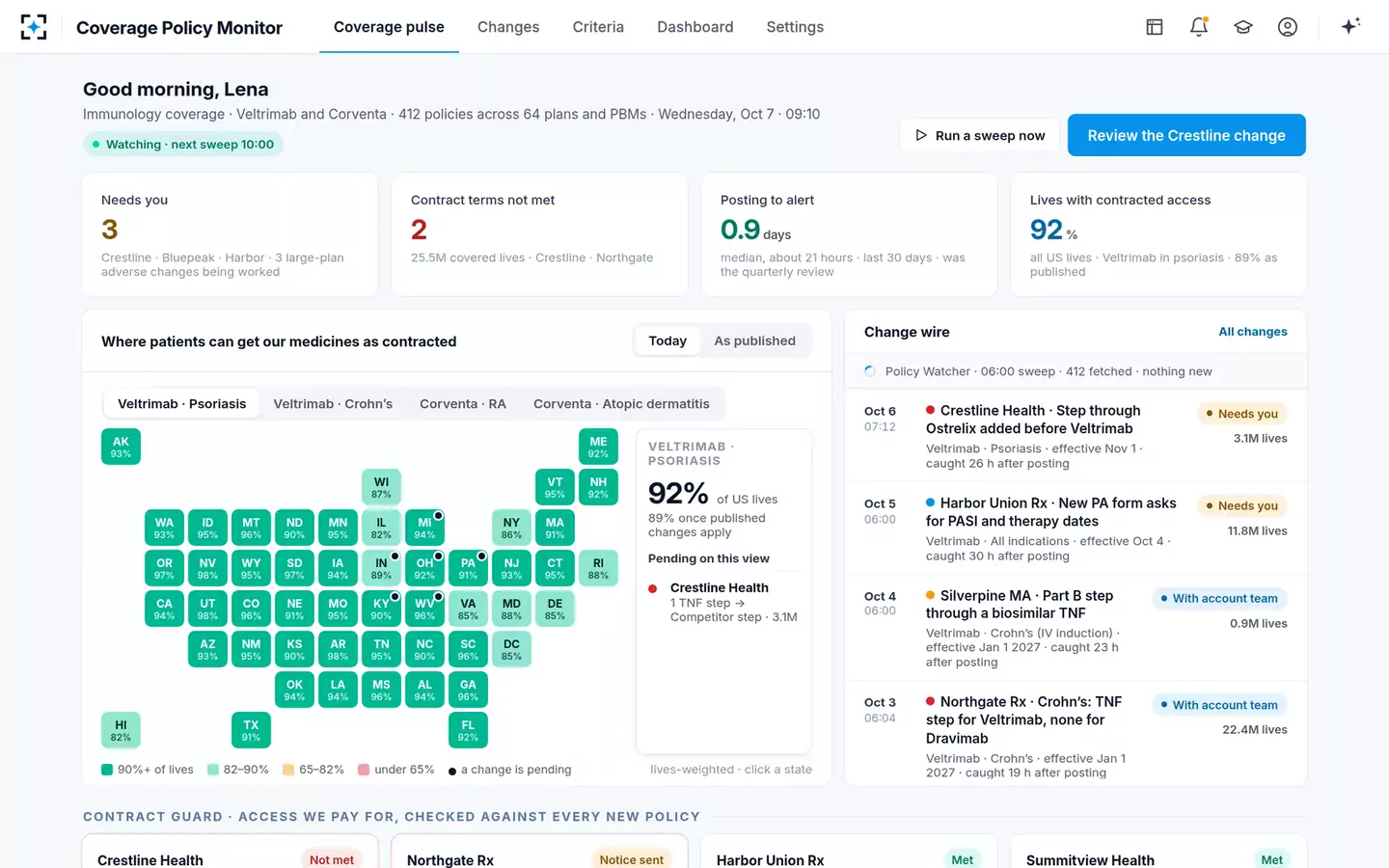Select the Veltrimab · Crohn's map tab
This screenshot has height=868, width=1389.
pyautogui.click(x=333, y=404)
